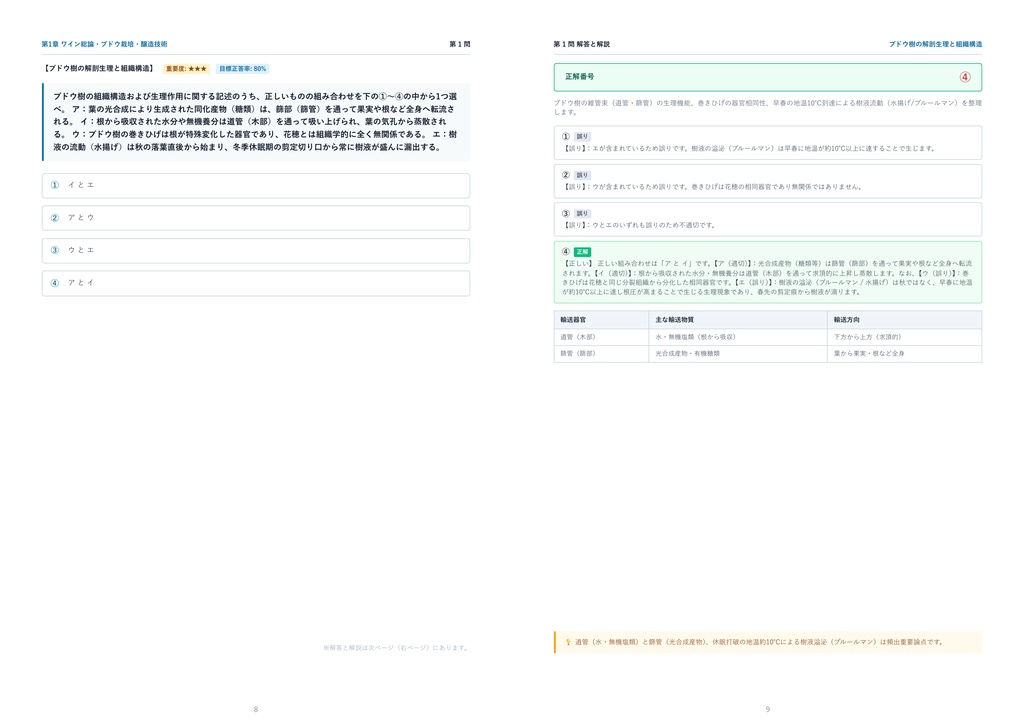Click the question text block on the left page

[256, 122]
